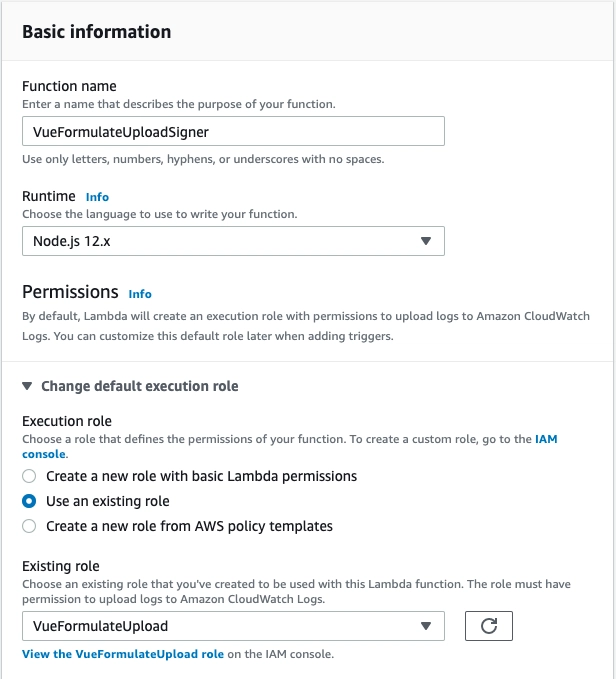Viewport: 616px width, 679px height.
Task: Click the Function name input field
Action: coord(233,131)
